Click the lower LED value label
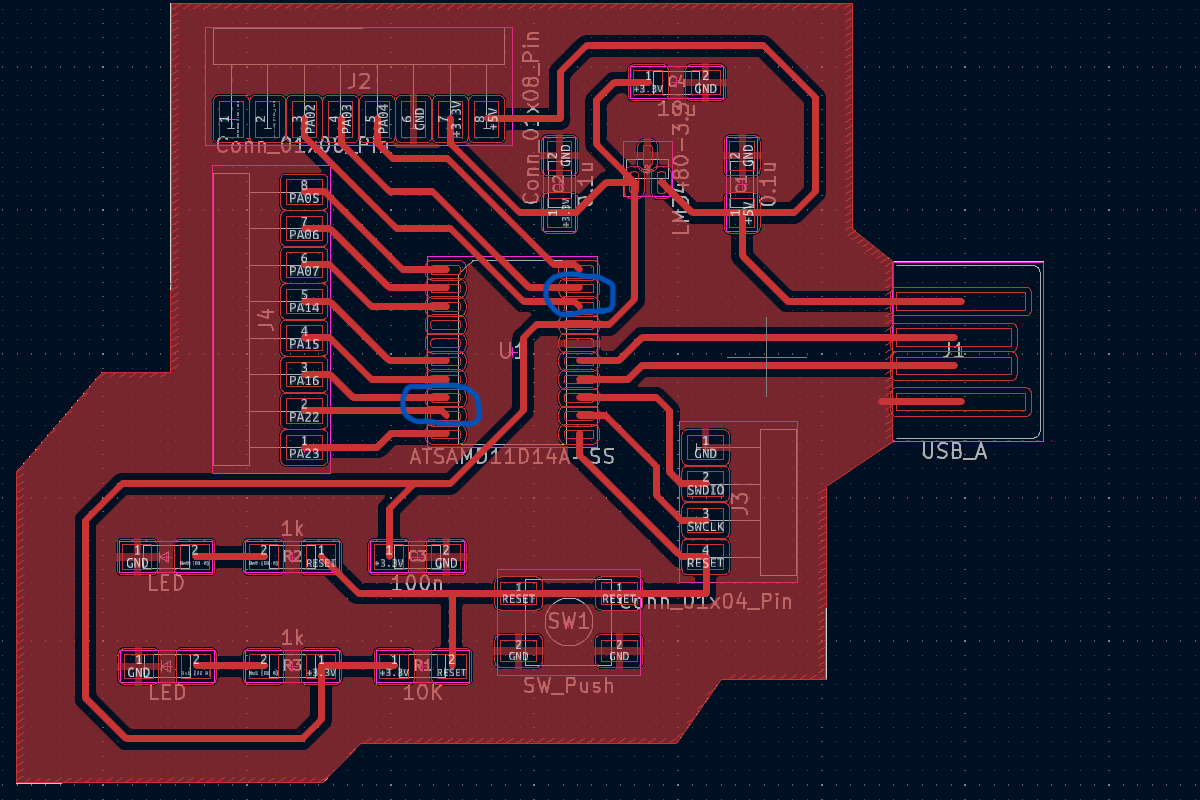 pos(166,693)
